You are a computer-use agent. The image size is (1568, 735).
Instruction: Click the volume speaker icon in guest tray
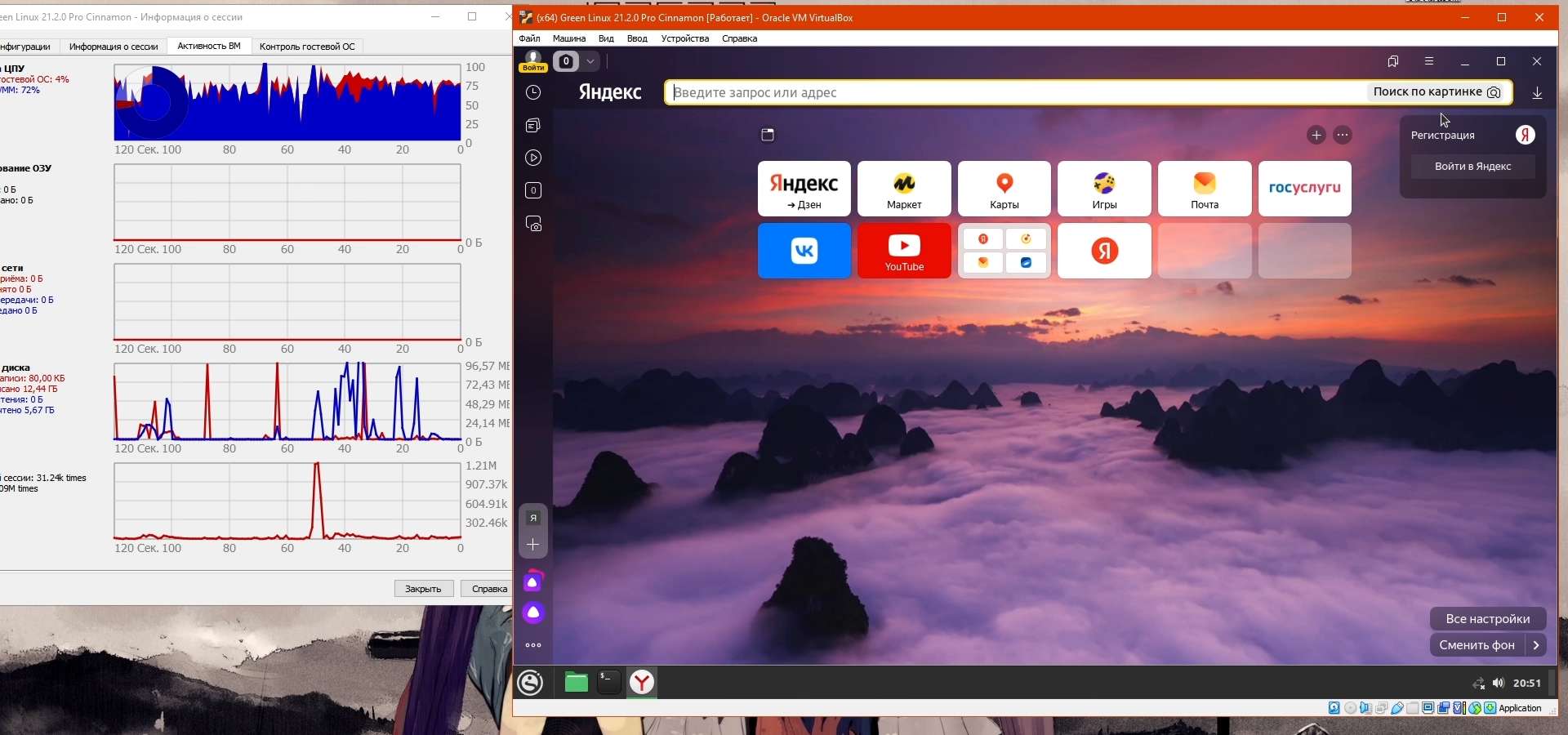[1499, 684]
